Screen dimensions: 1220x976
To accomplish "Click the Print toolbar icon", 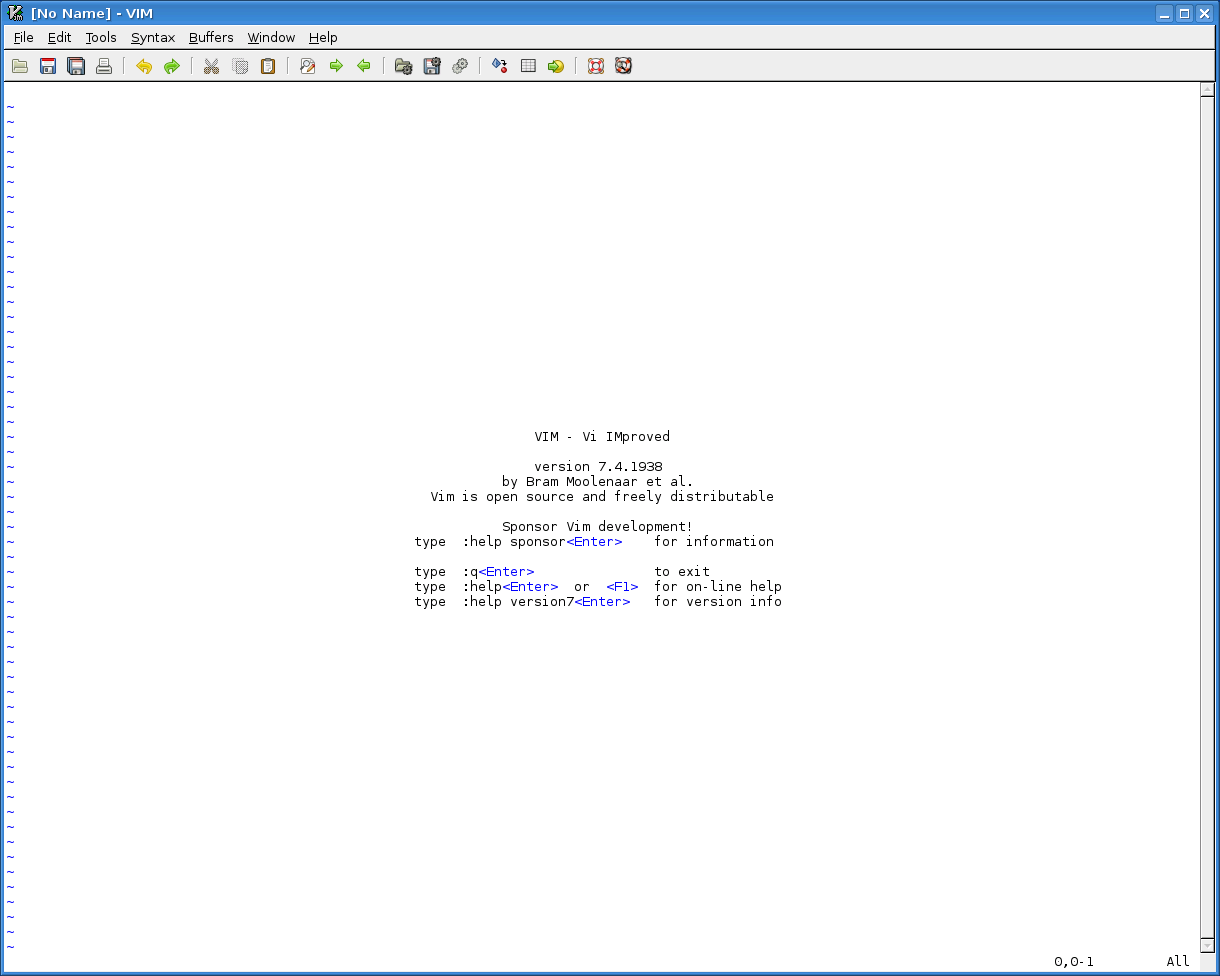I will 104,66.
